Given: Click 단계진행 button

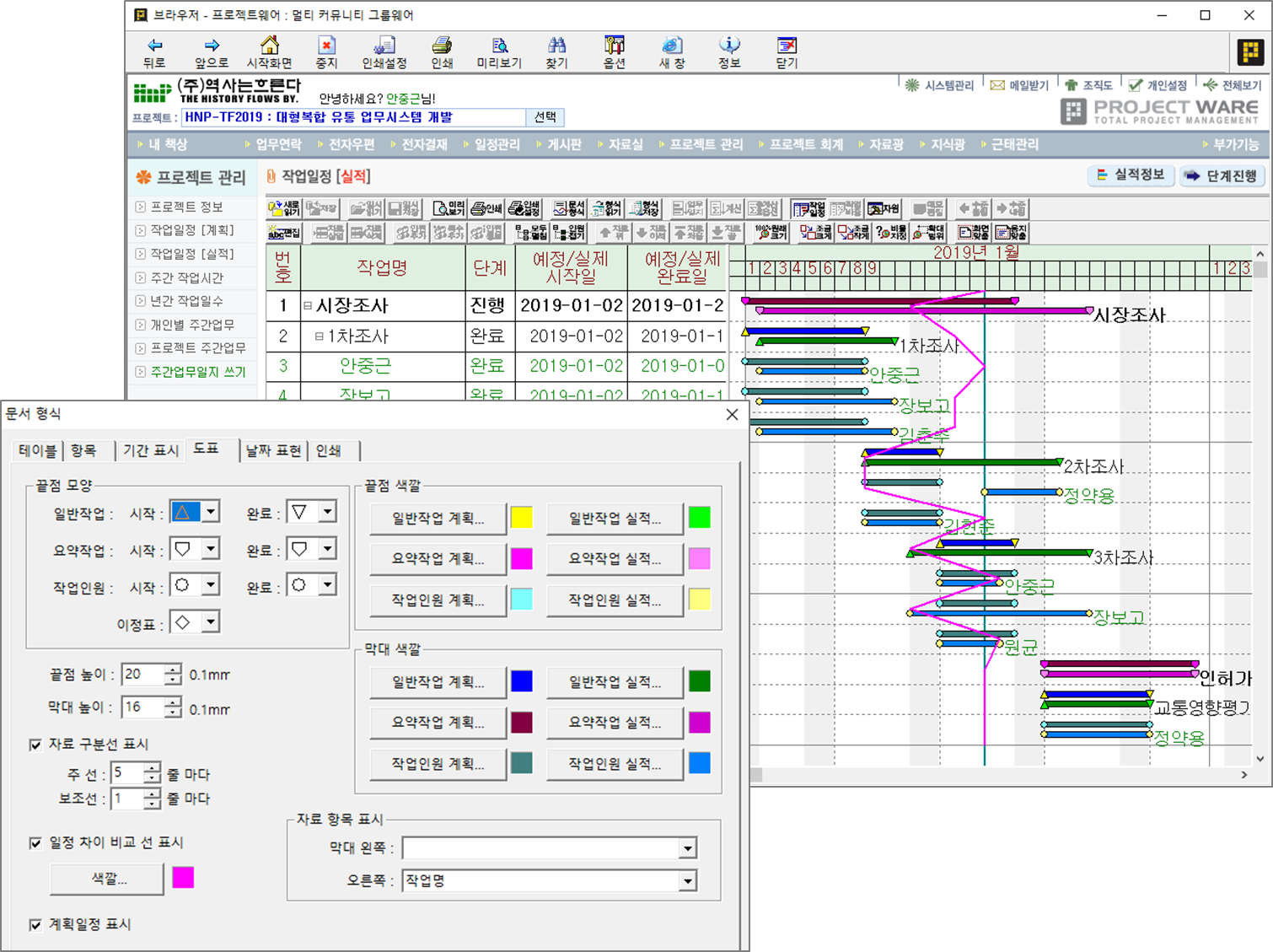Looking at the screenshot, I should tap(1222, 175).
